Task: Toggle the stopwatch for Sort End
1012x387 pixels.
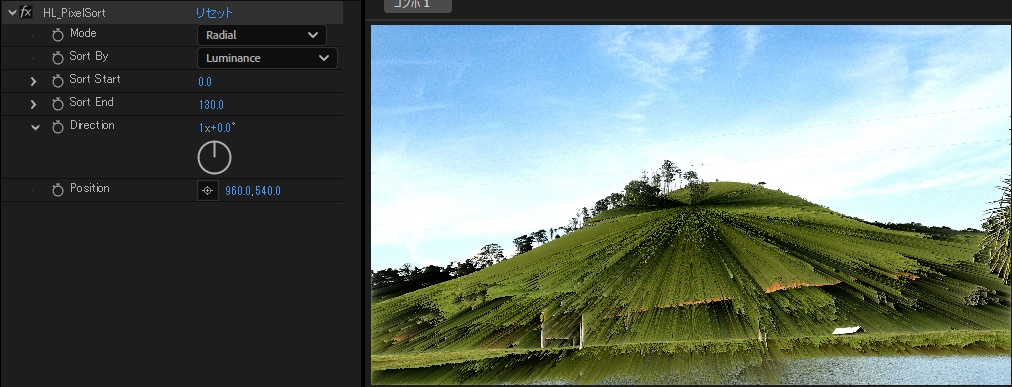Action: click(57, 104)
